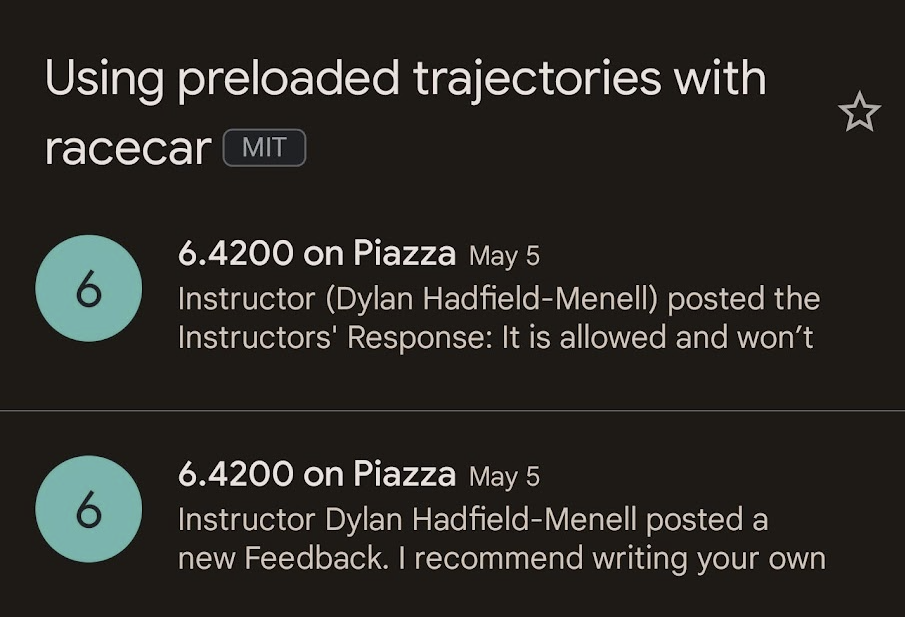Tap "Piazza" in the first sender name
905x617 pixels.
coord(405,254)
